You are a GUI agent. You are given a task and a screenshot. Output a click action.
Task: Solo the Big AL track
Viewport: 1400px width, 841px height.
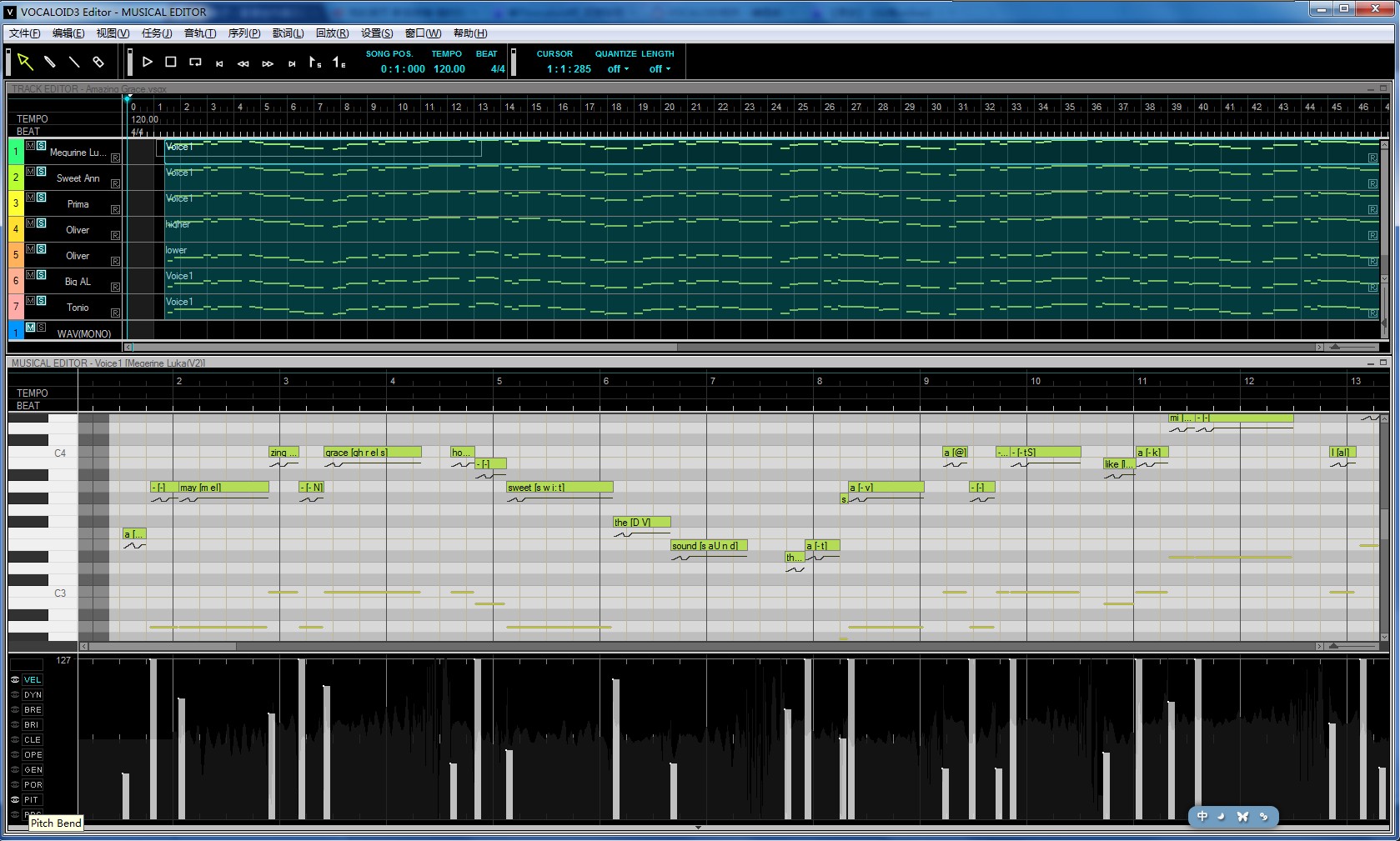(41, 275)
